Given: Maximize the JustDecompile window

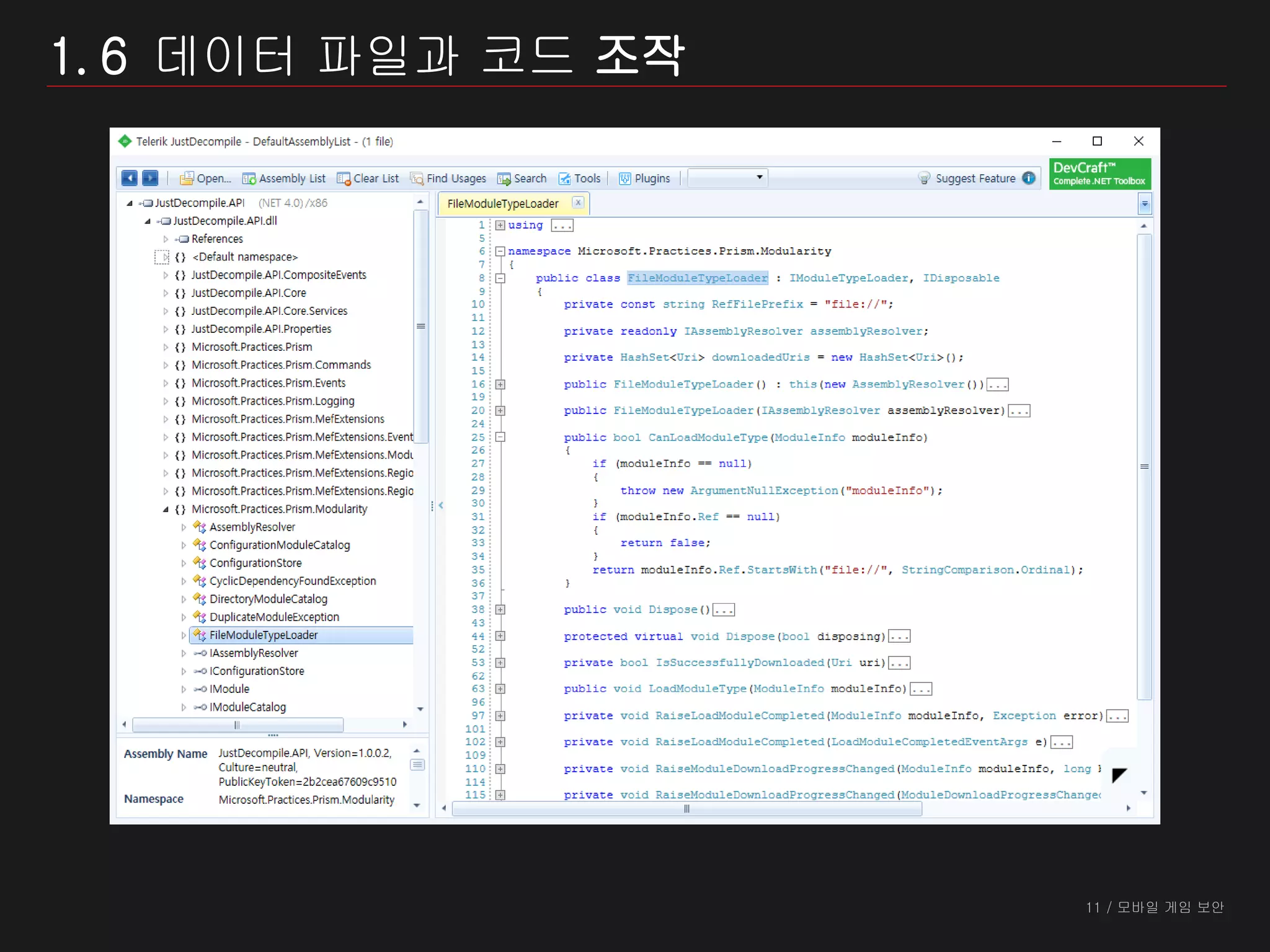Looking at the screenshot, I should coord(1097,141).
